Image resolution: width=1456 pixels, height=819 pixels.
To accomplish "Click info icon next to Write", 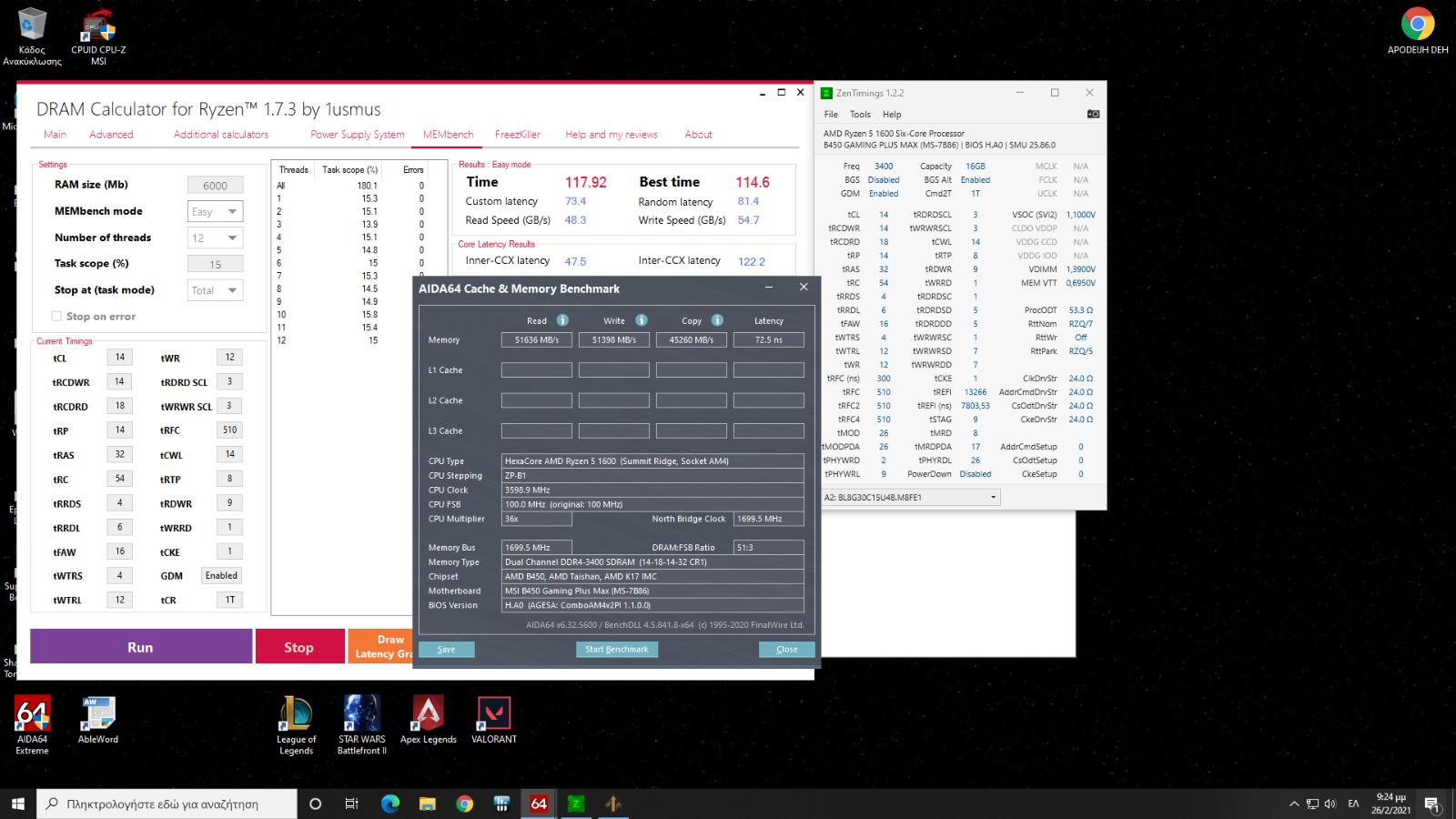I will (x=642, y=320).
